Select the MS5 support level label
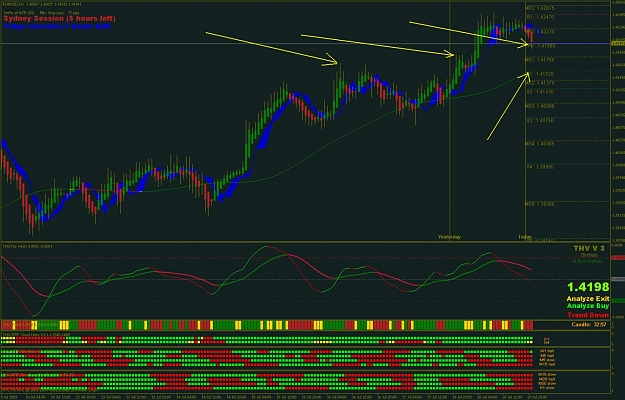 tap(540, 204)
